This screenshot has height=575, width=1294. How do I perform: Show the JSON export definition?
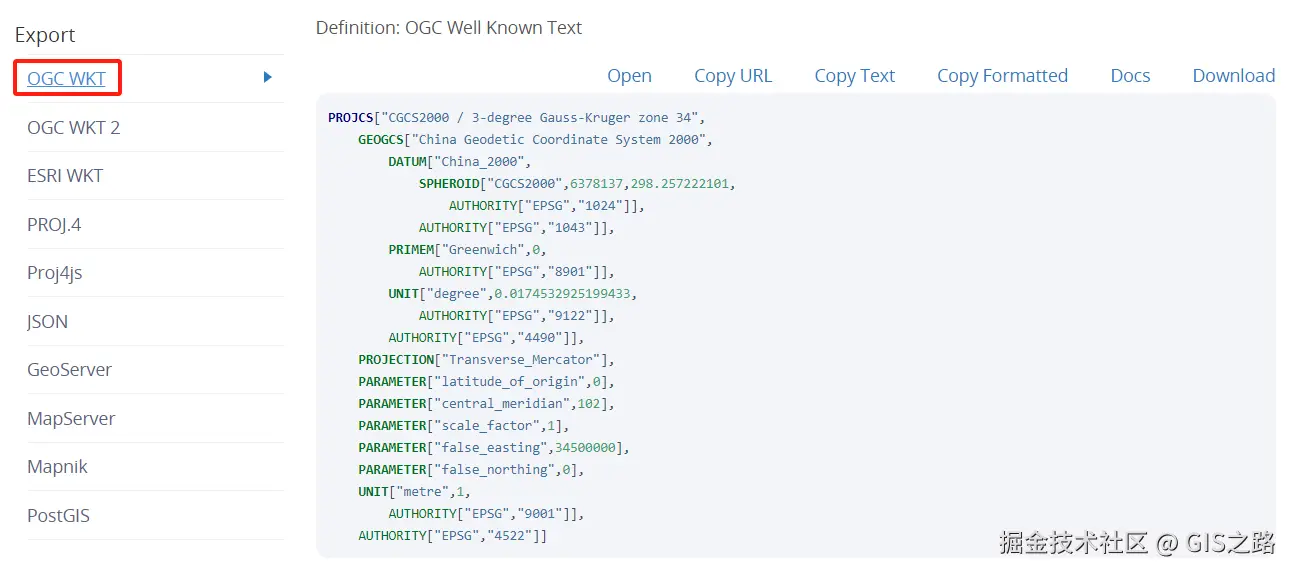(x=47, y=321)
